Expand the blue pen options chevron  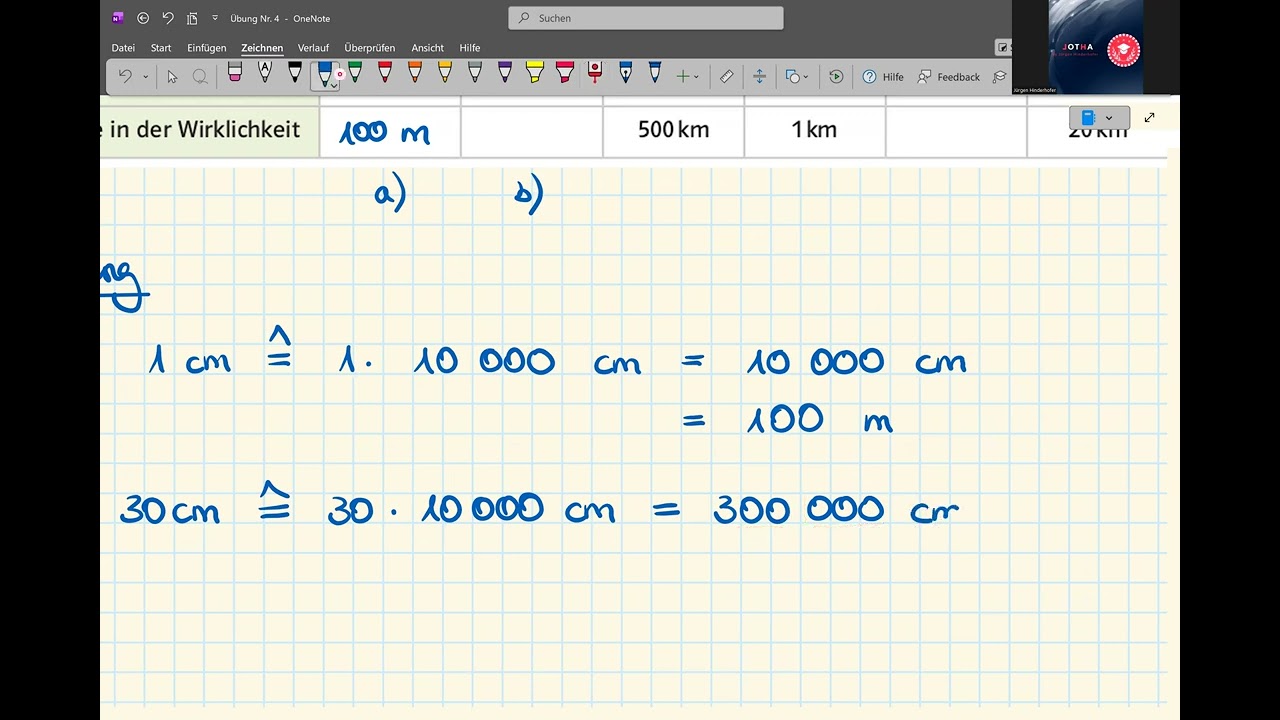pyautogui.click(x=333, y=86)
